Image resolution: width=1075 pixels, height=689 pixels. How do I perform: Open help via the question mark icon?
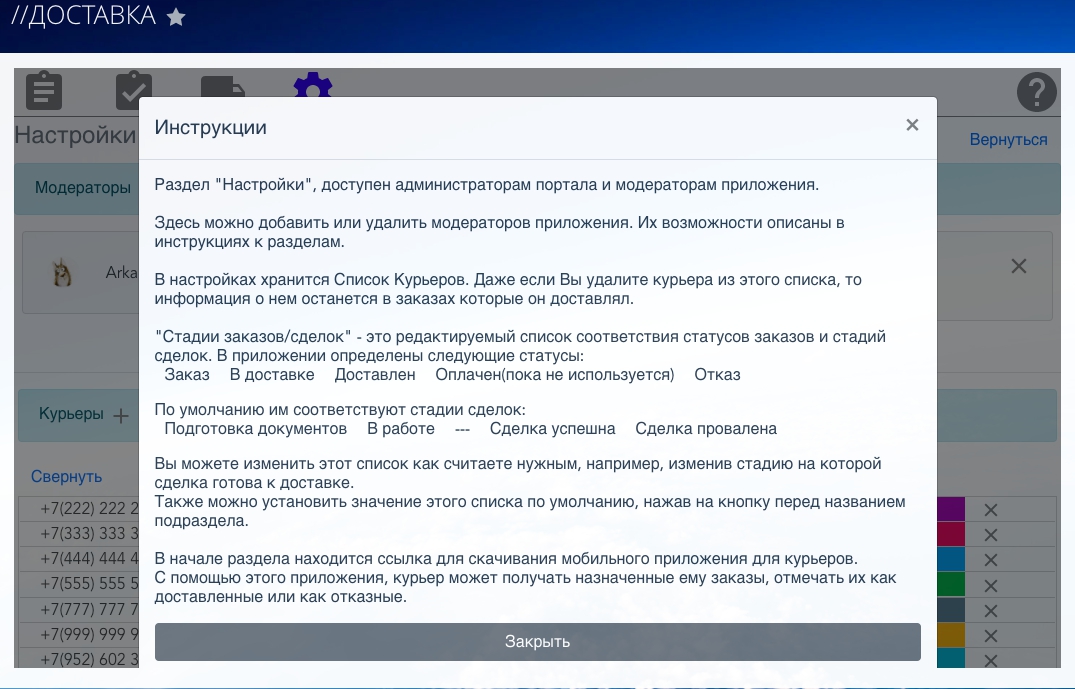tap(1036, 92)
